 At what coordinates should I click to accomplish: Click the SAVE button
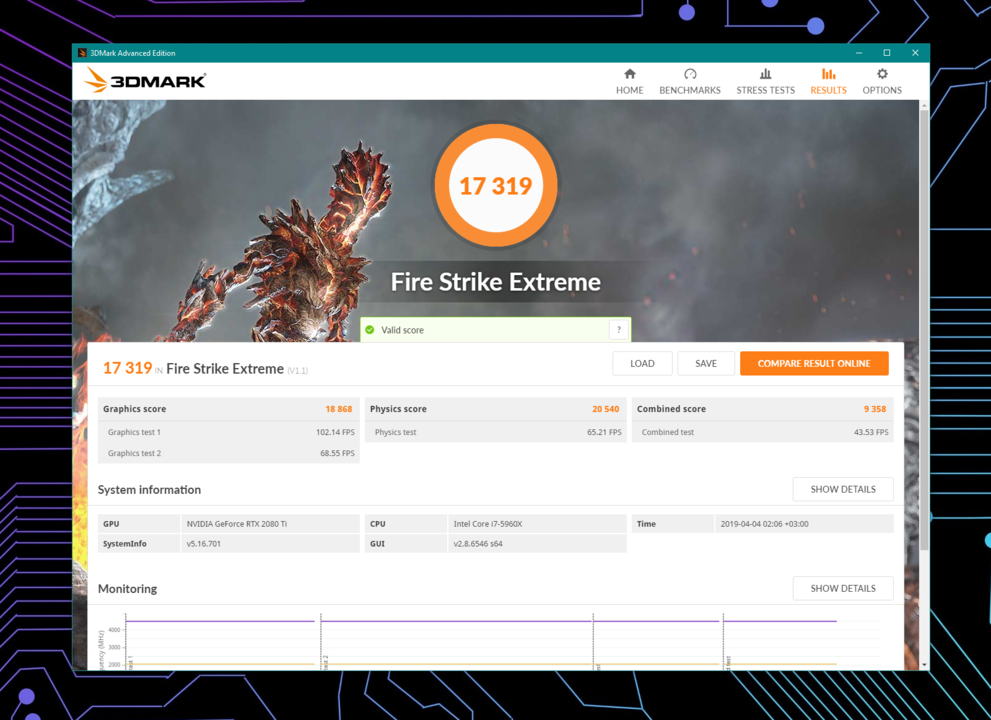(706, 363)
